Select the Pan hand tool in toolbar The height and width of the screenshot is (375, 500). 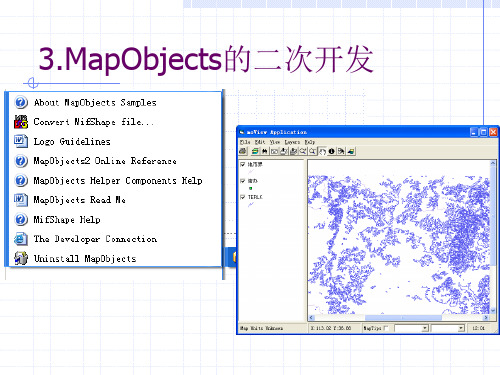coord(322,151)
